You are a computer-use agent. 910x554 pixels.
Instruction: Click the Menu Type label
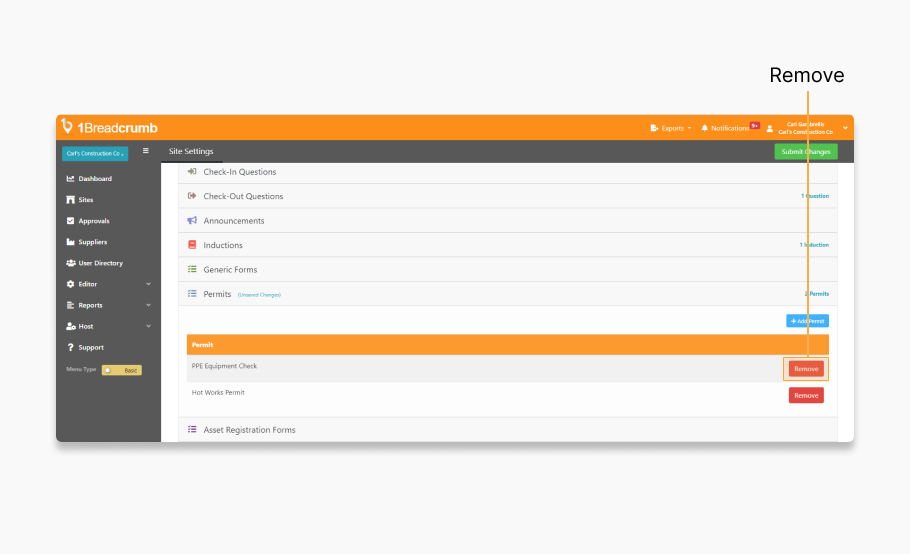(x=81, y=369)
